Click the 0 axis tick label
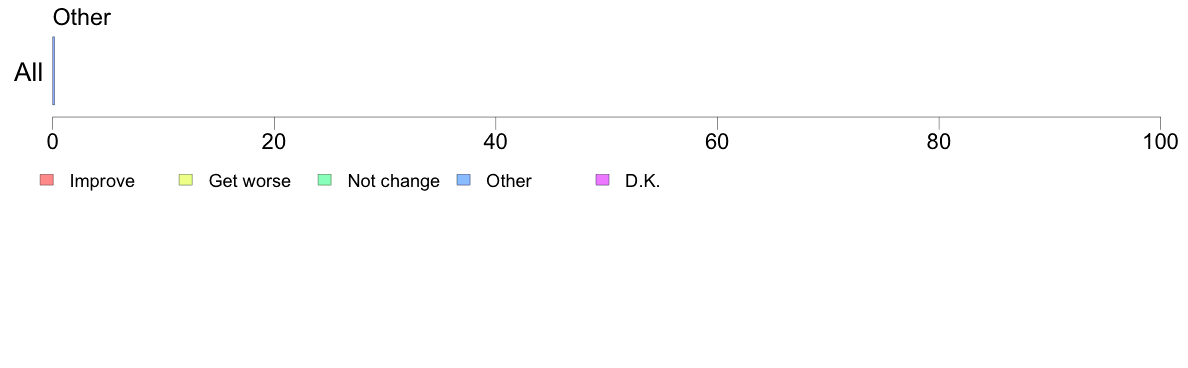 coord(52,142)
